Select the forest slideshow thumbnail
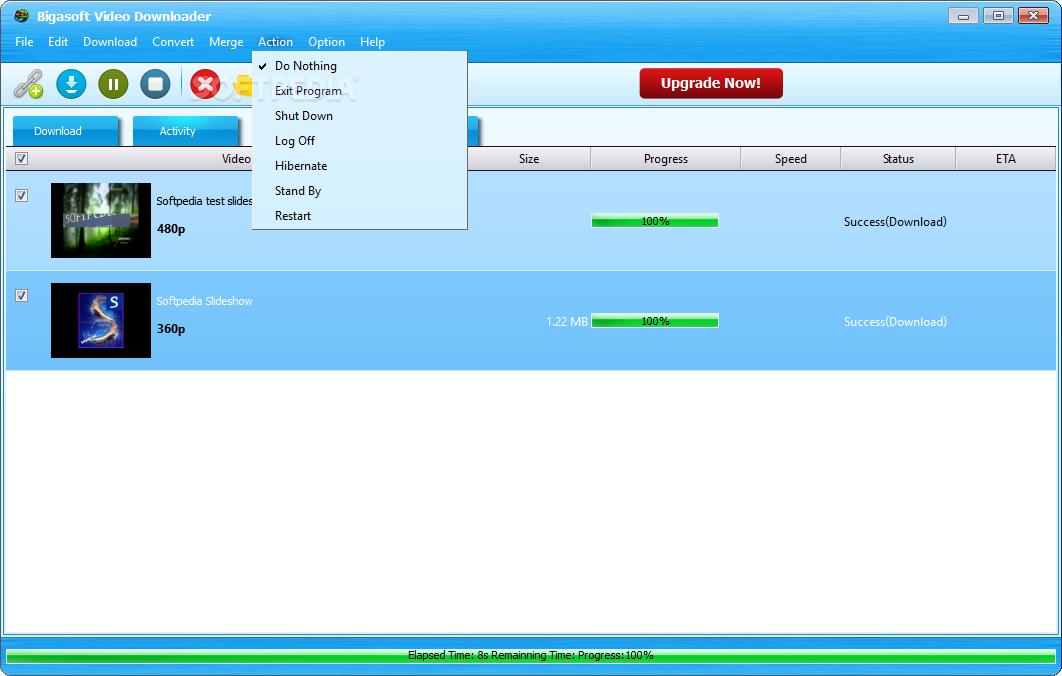Image resolution: width=1062 pixels, height=676 pixels. (x=101, y=220)
